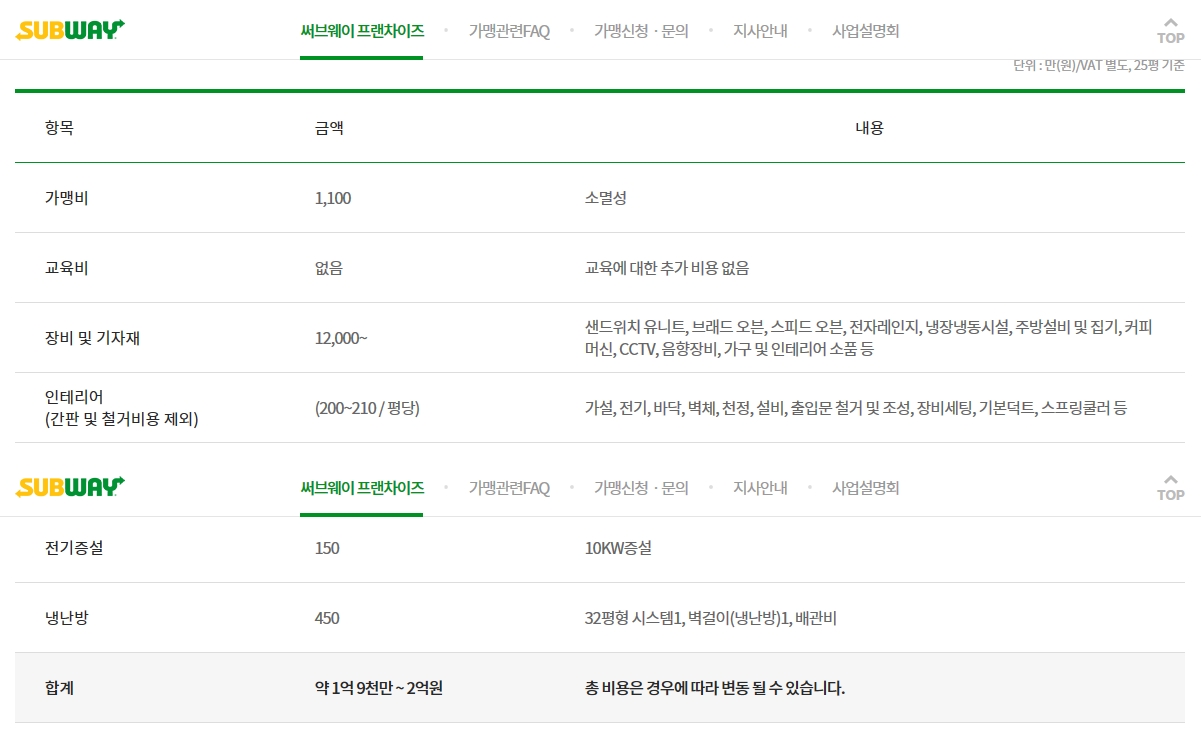Click 가맹신청·문의 in the lower header
The height and width of the screenshot is (730, 1201).
coord(641,488)
